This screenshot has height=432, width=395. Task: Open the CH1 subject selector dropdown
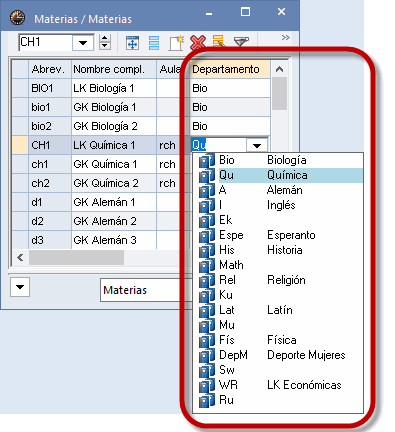(x=83, y=43)
